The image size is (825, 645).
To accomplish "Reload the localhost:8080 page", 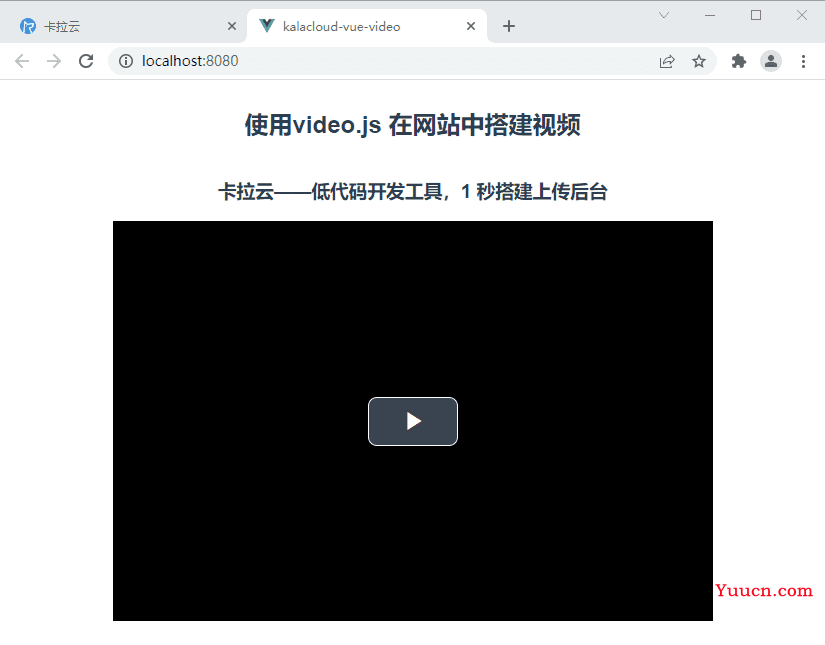I will [86, 61].
